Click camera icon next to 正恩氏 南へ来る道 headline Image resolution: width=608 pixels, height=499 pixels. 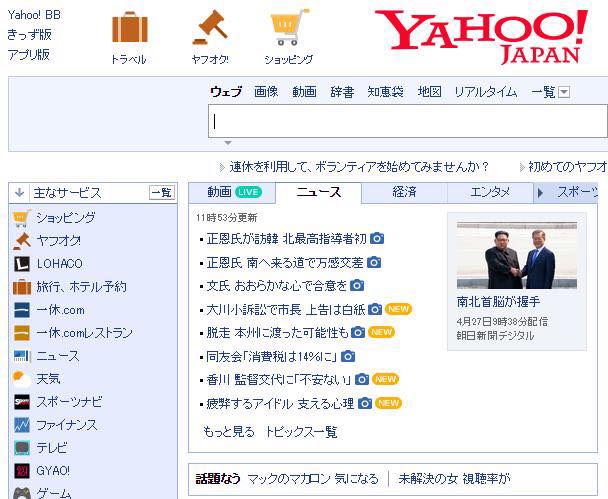point(374,262)
